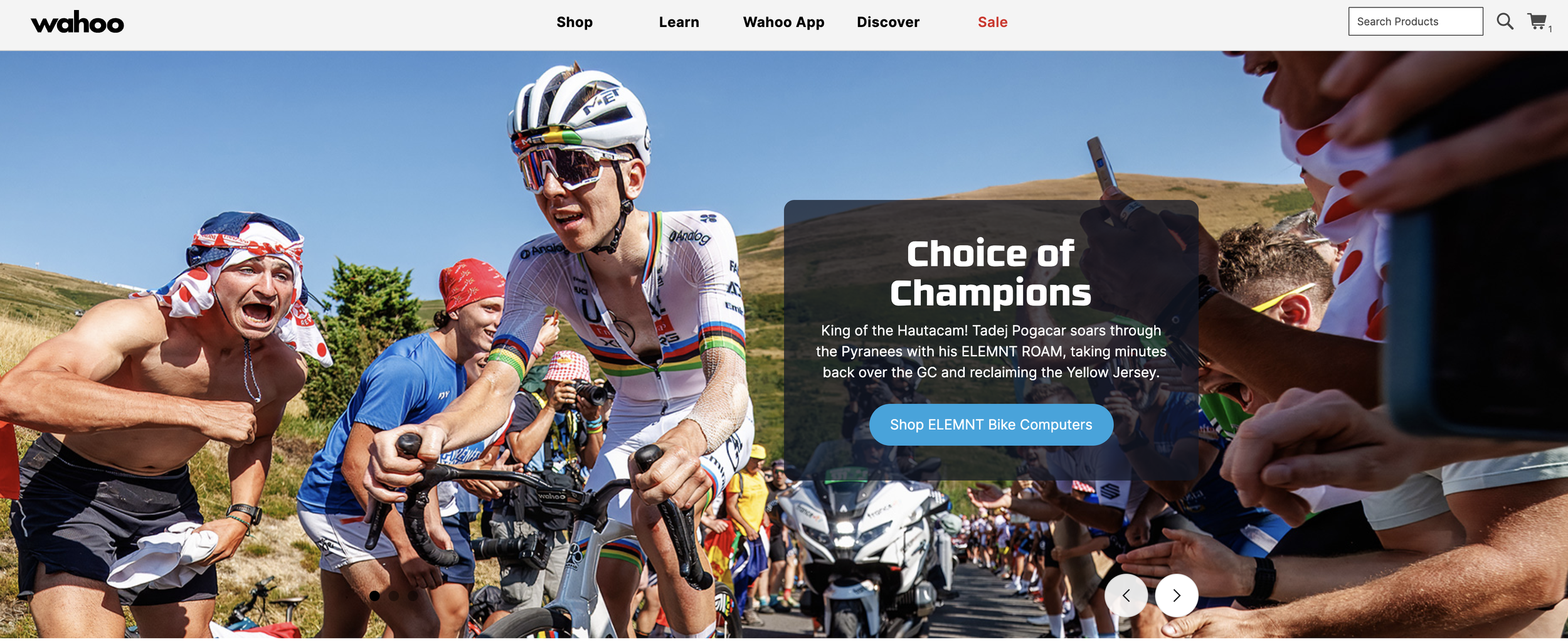
Task: Expand the Discover navigation menu
Action: pyautogui.click(x=888, y=22)
